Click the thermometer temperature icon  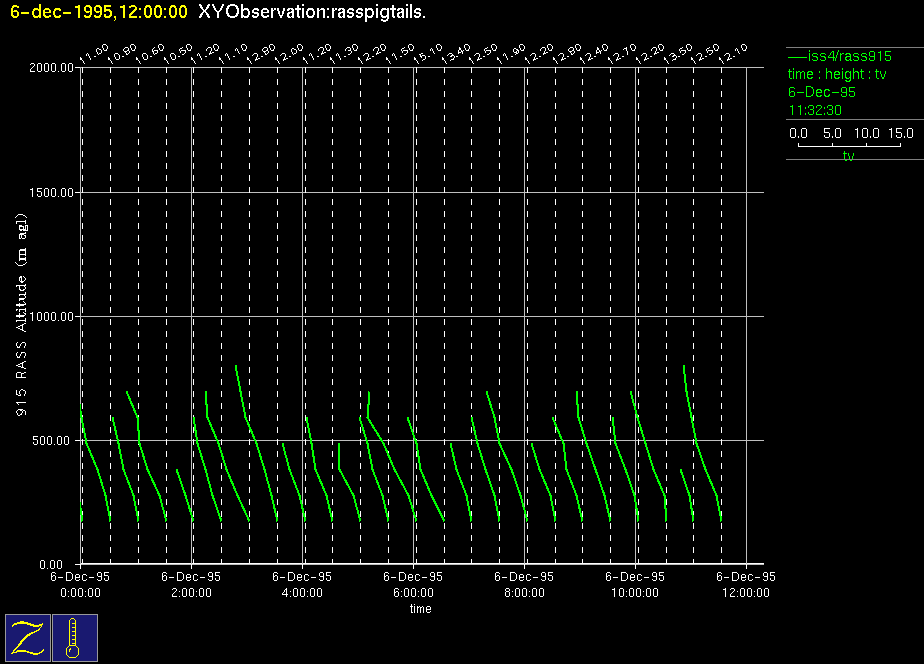[x=73, y=638]
